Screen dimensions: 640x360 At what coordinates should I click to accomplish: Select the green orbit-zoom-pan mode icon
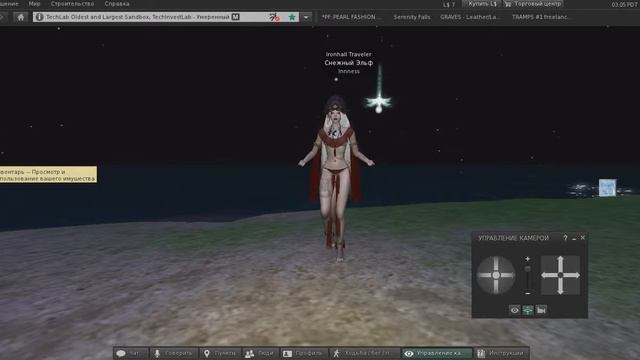528,310
